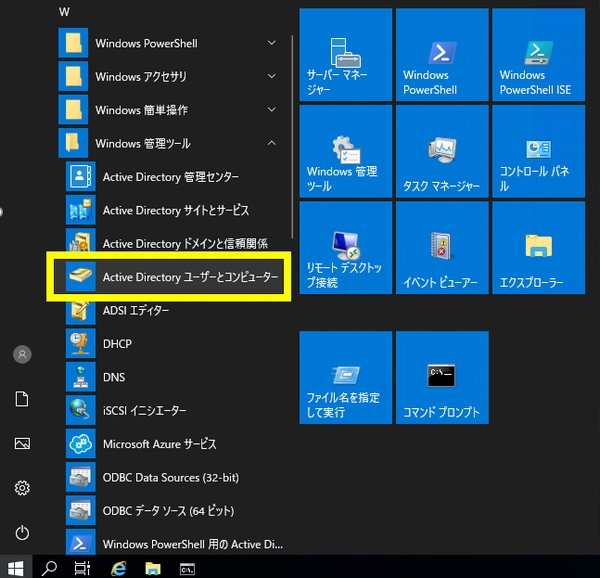Click the user account icon in sidebar
600x578 pixels.
tap(22, 354)
